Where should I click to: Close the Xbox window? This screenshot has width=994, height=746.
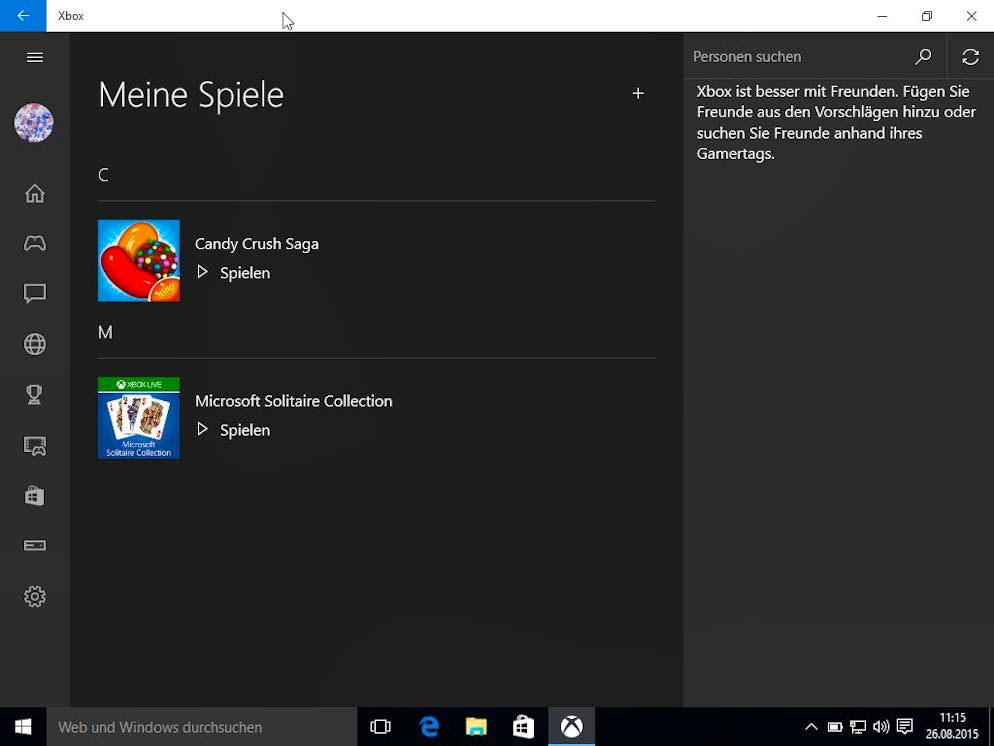971,16
